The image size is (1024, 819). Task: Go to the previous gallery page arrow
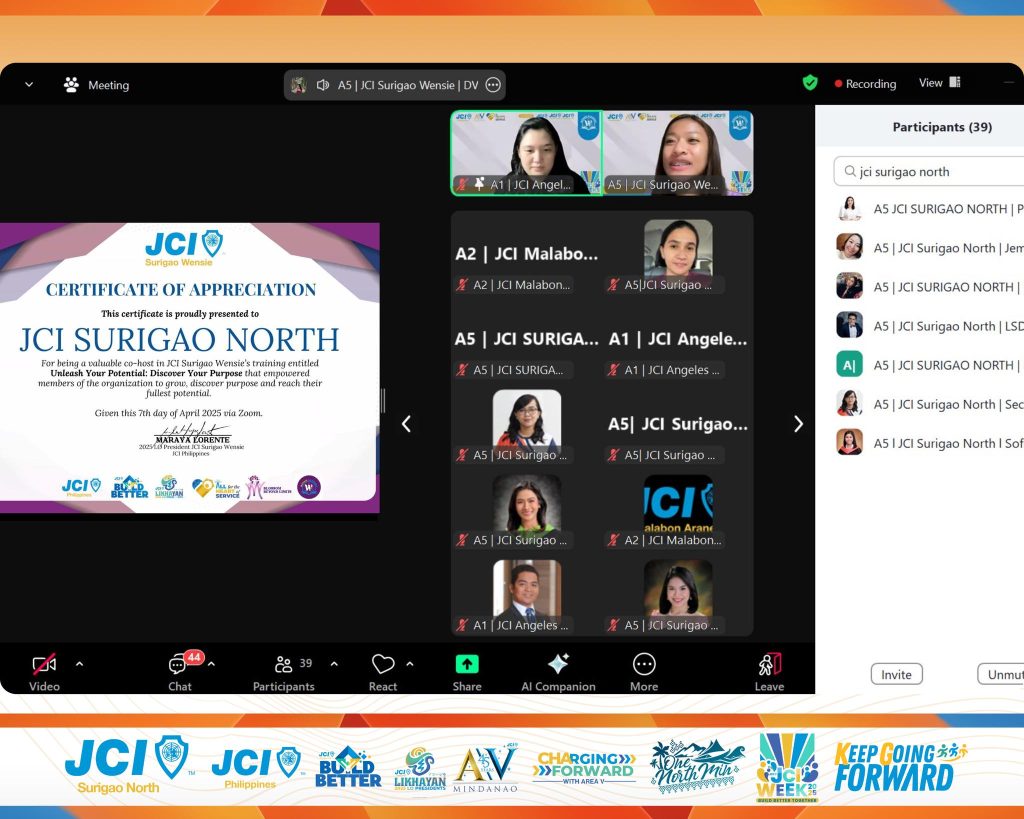pos(406,424)
